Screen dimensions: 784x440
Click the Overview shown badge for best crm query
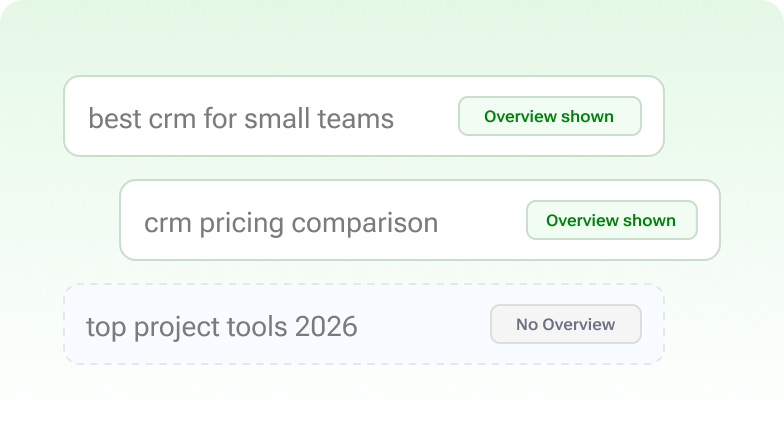550,116
